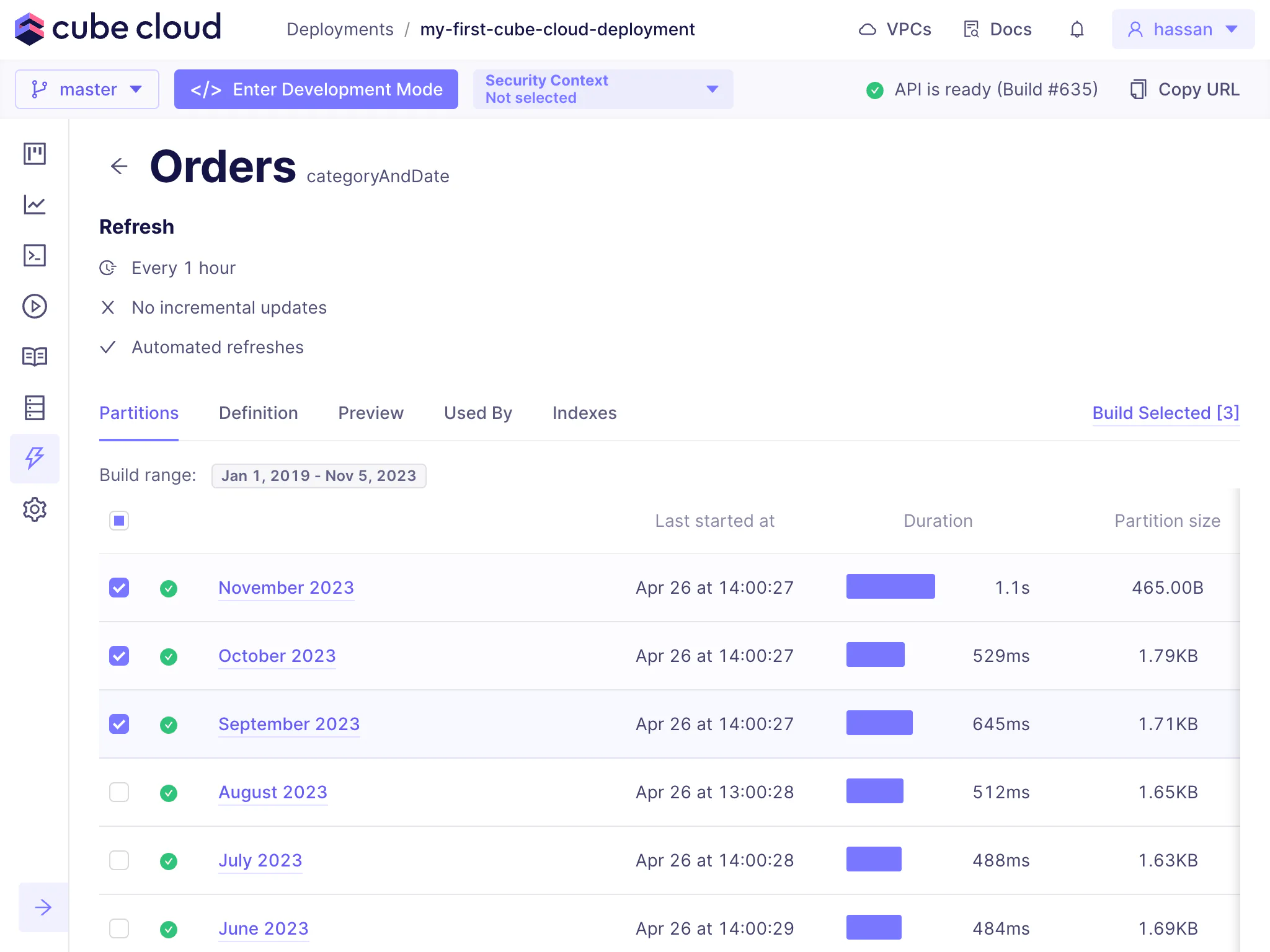Toggle the select-all partitions checkbox

click(x=119, y=521)
